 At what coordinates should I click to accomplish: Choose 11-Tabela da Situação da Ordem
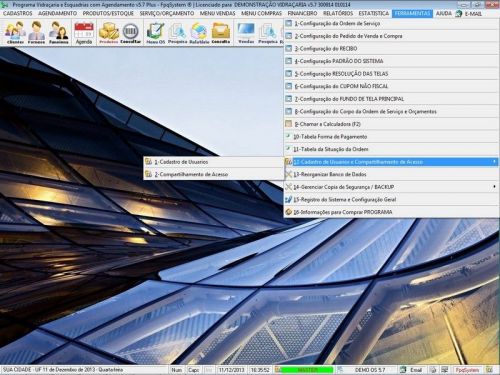coord(391,149)
